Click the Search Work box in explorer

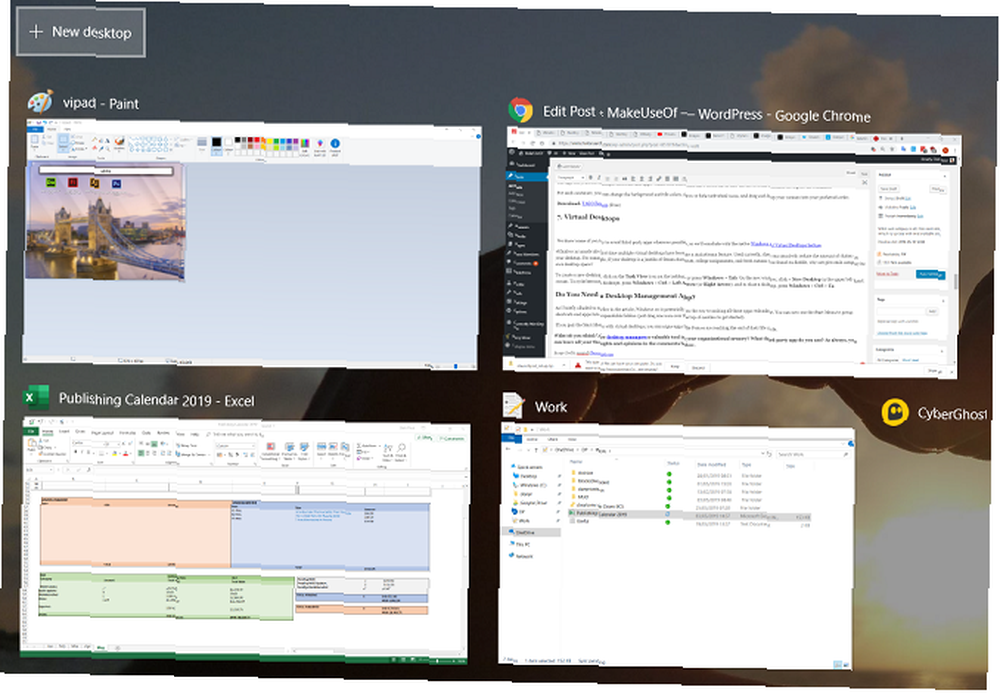812,455
